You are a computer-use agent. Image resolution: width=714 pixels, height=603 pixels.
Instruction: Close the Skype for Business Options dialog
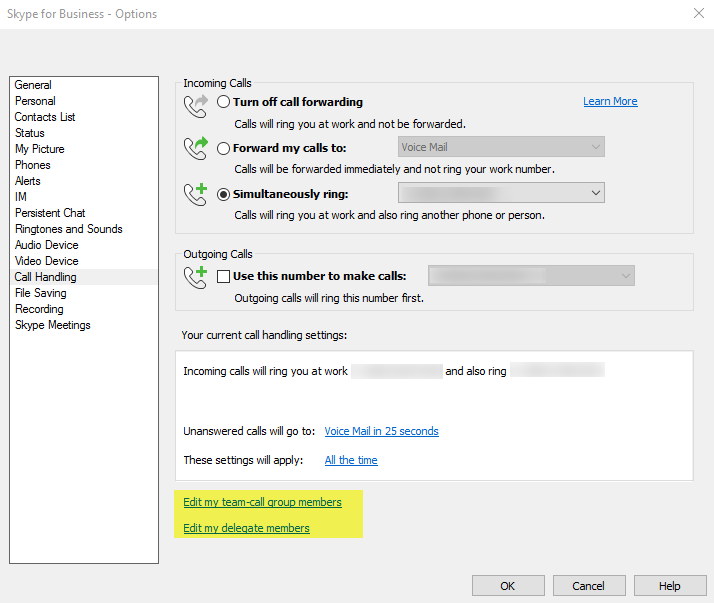click(x=699, y=13)
